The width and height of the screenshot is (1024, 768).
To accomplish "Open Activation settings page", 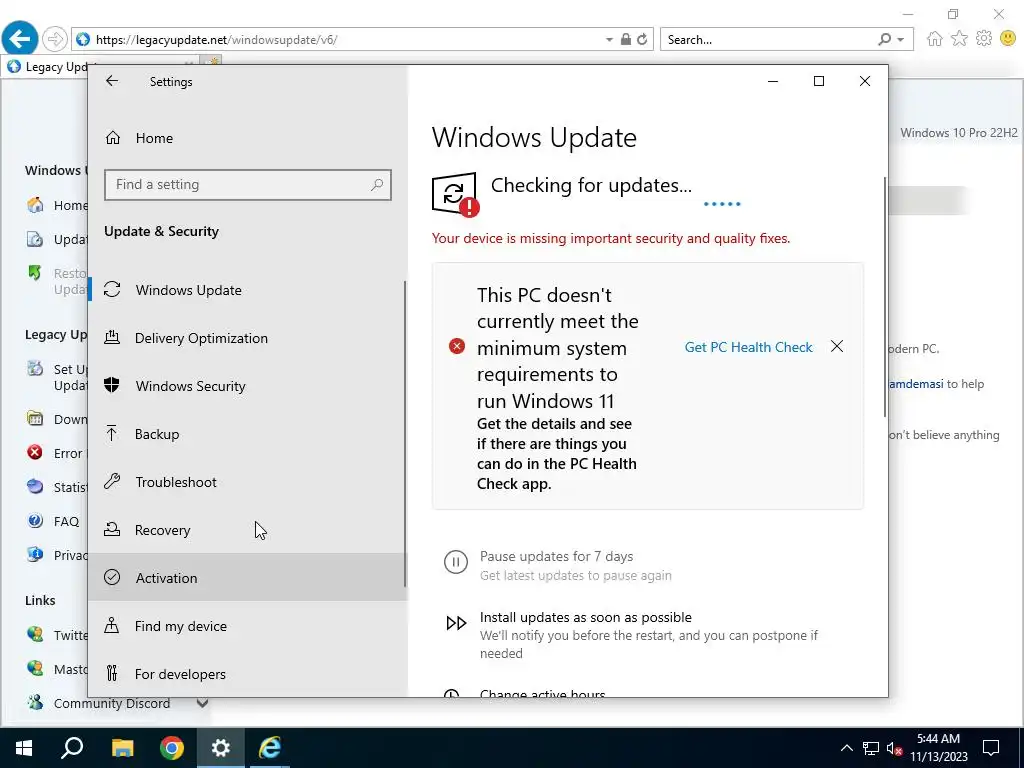I will [x=248, y=577].
